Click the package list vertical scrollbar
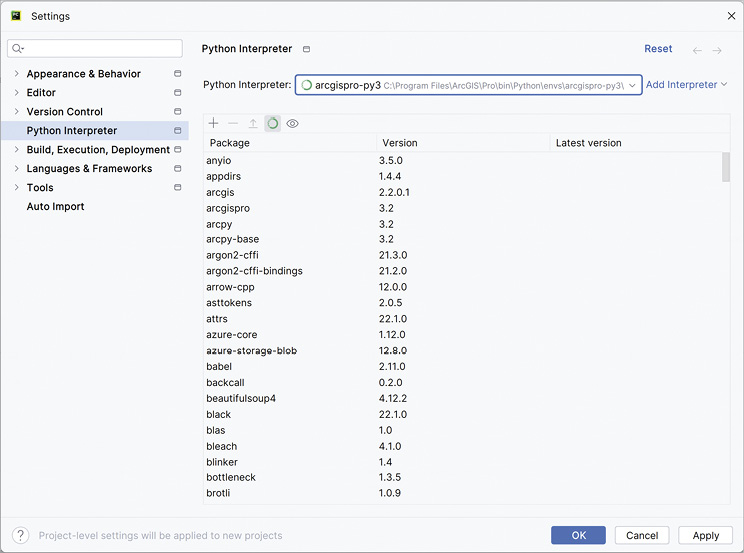Image resolution: width=744 pixels, height=553 pixels. click(725, 167)
